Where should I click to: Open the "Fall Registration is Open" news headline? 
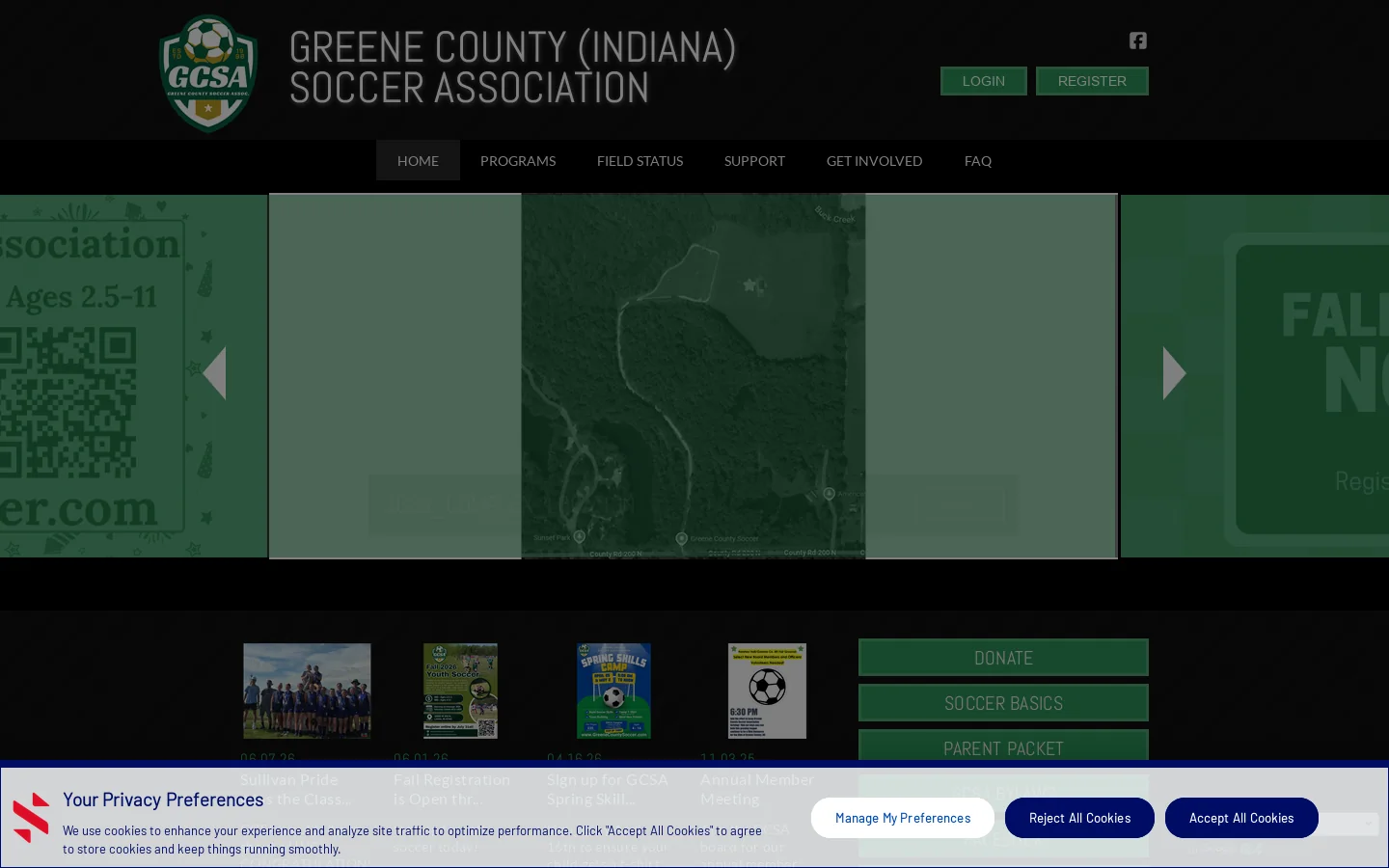coord(451,789)
